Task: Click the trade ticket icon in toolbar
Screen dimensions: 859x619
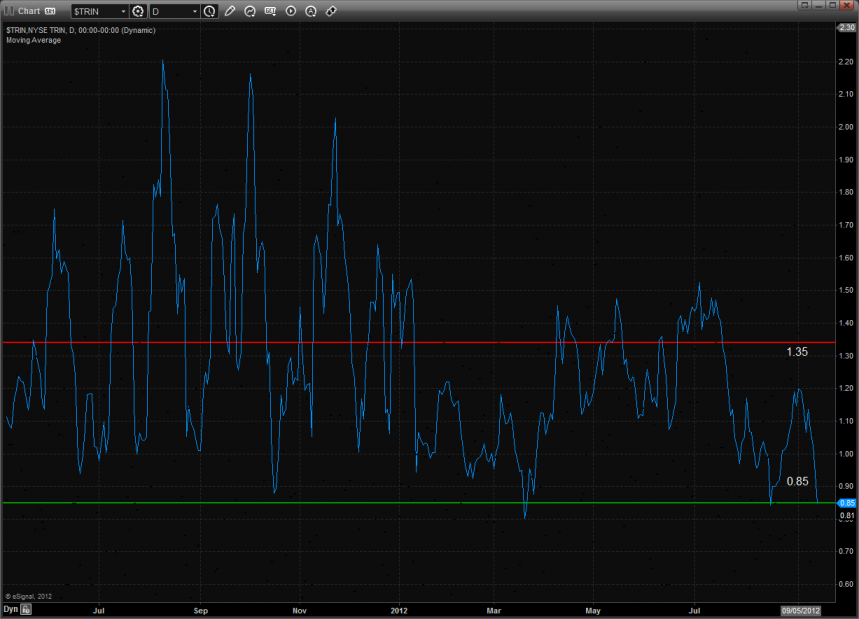Action: tap(331, 11)
